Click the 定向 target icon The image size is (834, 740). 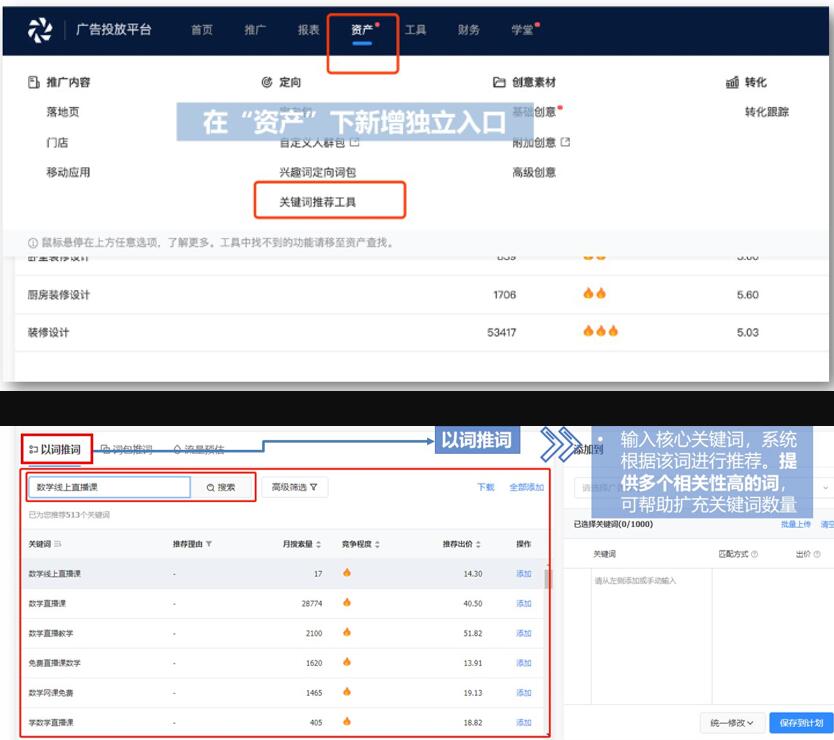pos(267,82)
